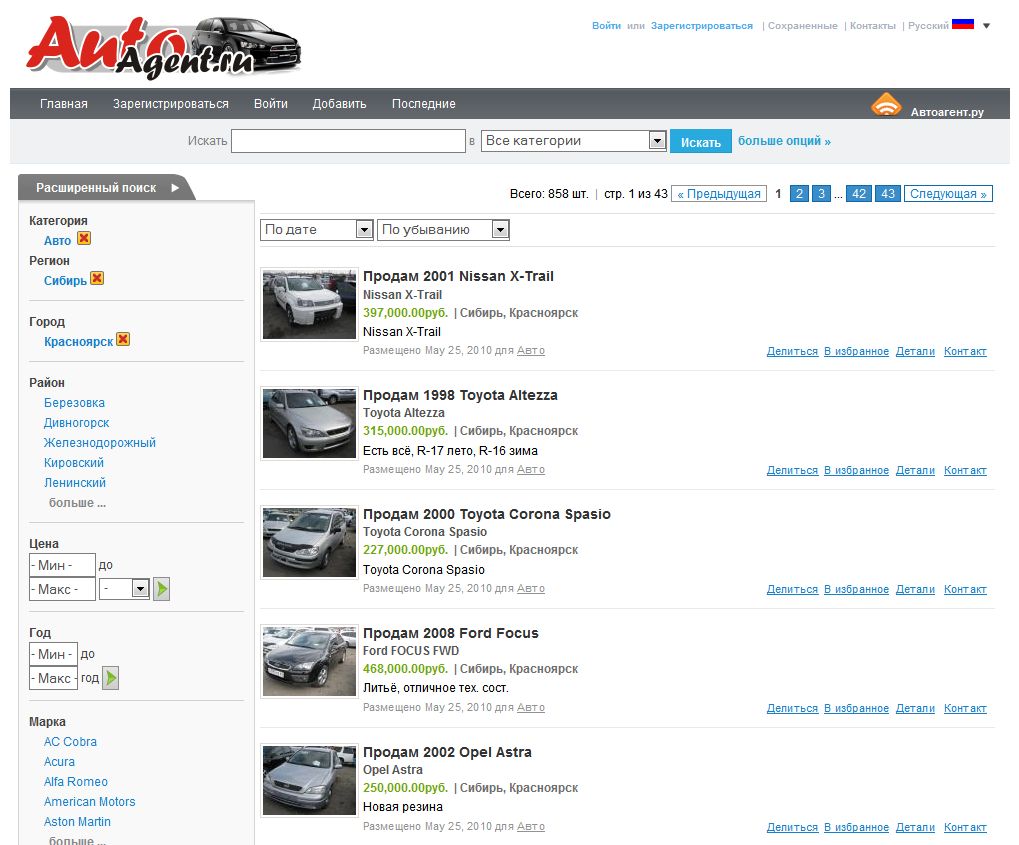
Task: Open the Toyota Altezza thumbnail
Action: 309,423
